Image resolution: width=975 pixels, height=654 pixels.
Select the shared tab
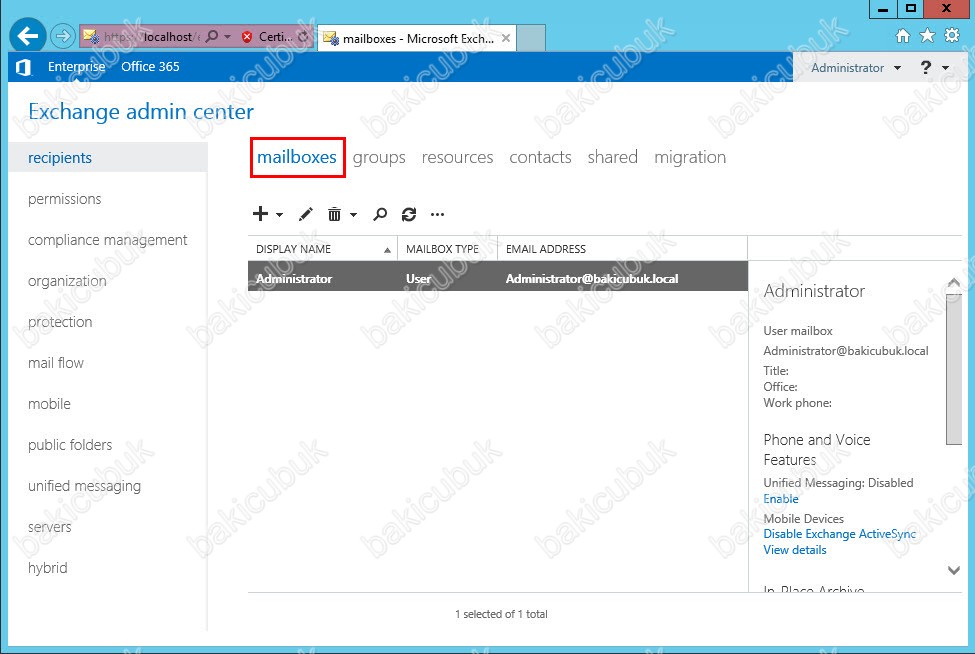click(612, 157)
